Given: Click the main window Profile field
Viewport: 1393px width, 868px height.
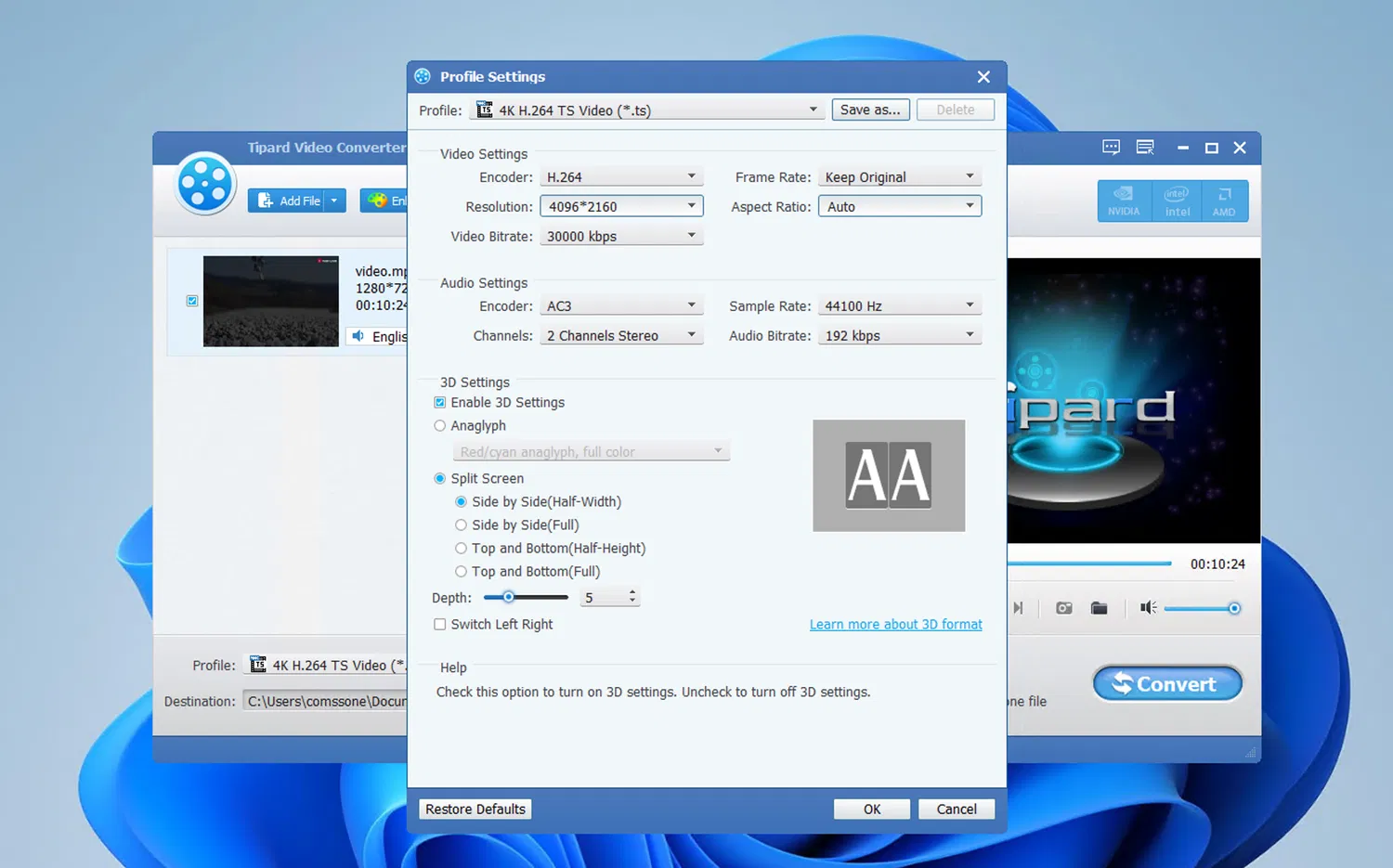Looking at the screenshot, I should [325, 665].
